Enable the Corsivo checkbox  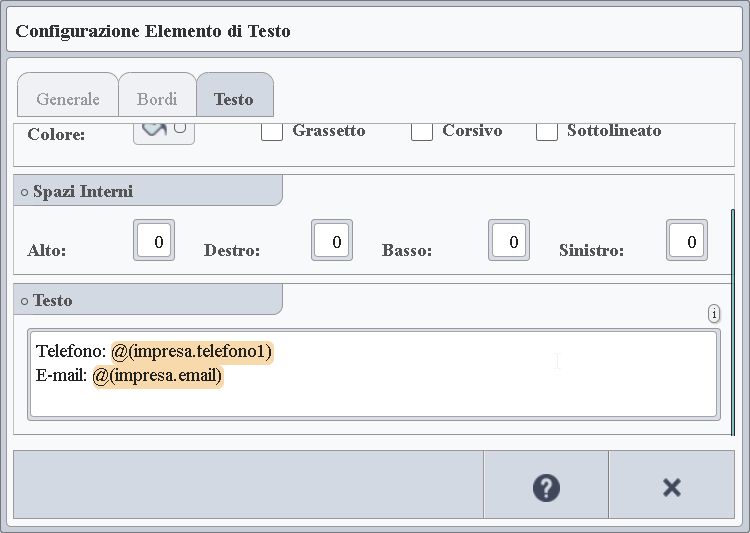tap(422, 132)
